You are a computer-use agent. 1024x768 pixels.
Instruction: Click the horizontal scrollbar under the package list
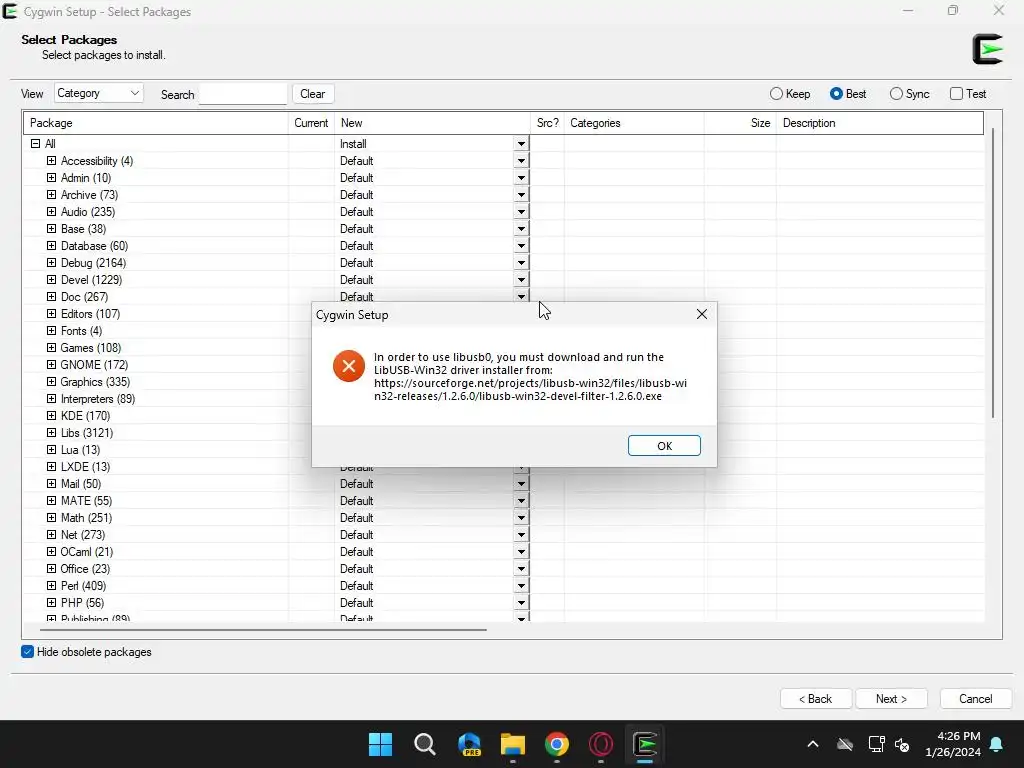263,630
